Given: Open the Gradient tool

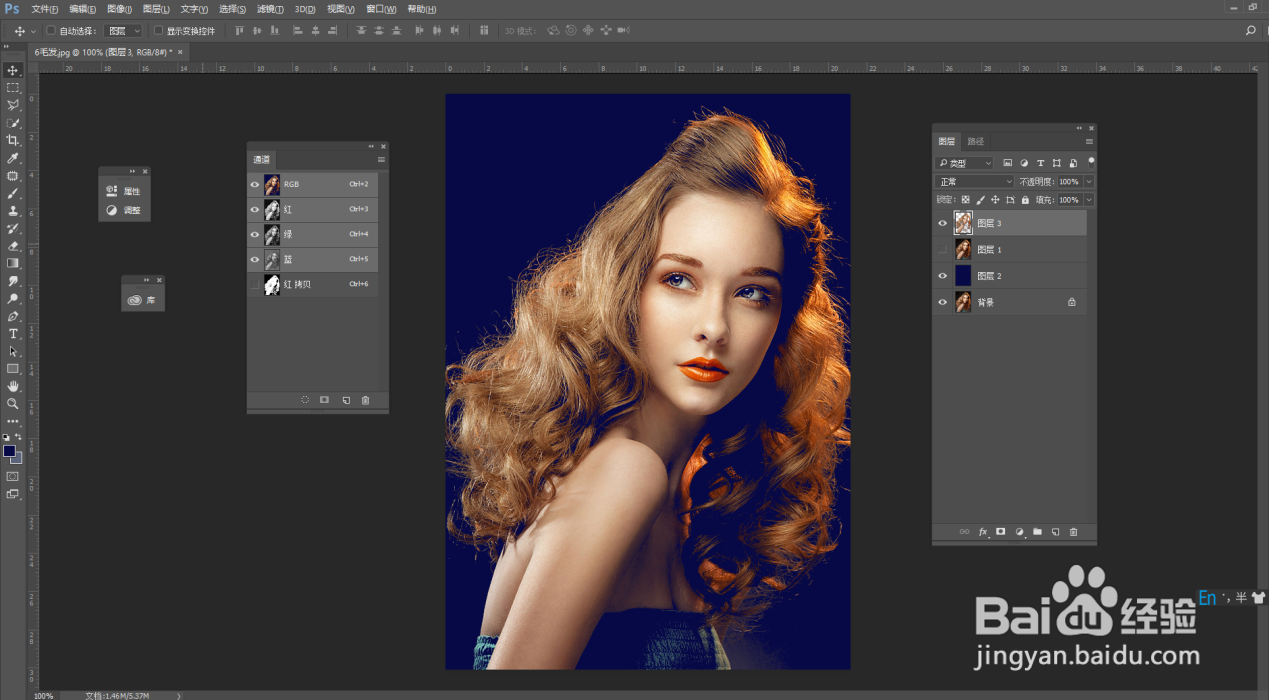Looking at the screenshot, I should point(13,263).
